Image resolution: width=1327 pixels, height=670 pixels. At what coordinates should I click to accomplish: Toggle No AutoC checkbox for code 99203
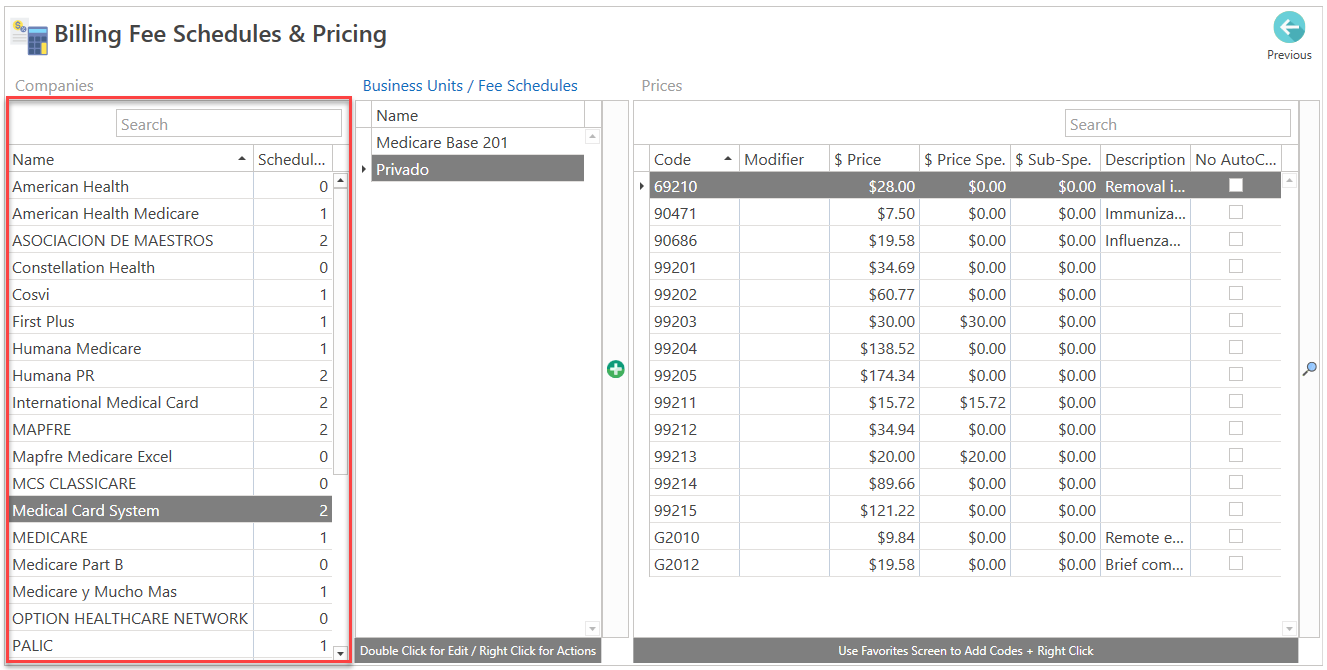click(1236, 320)
